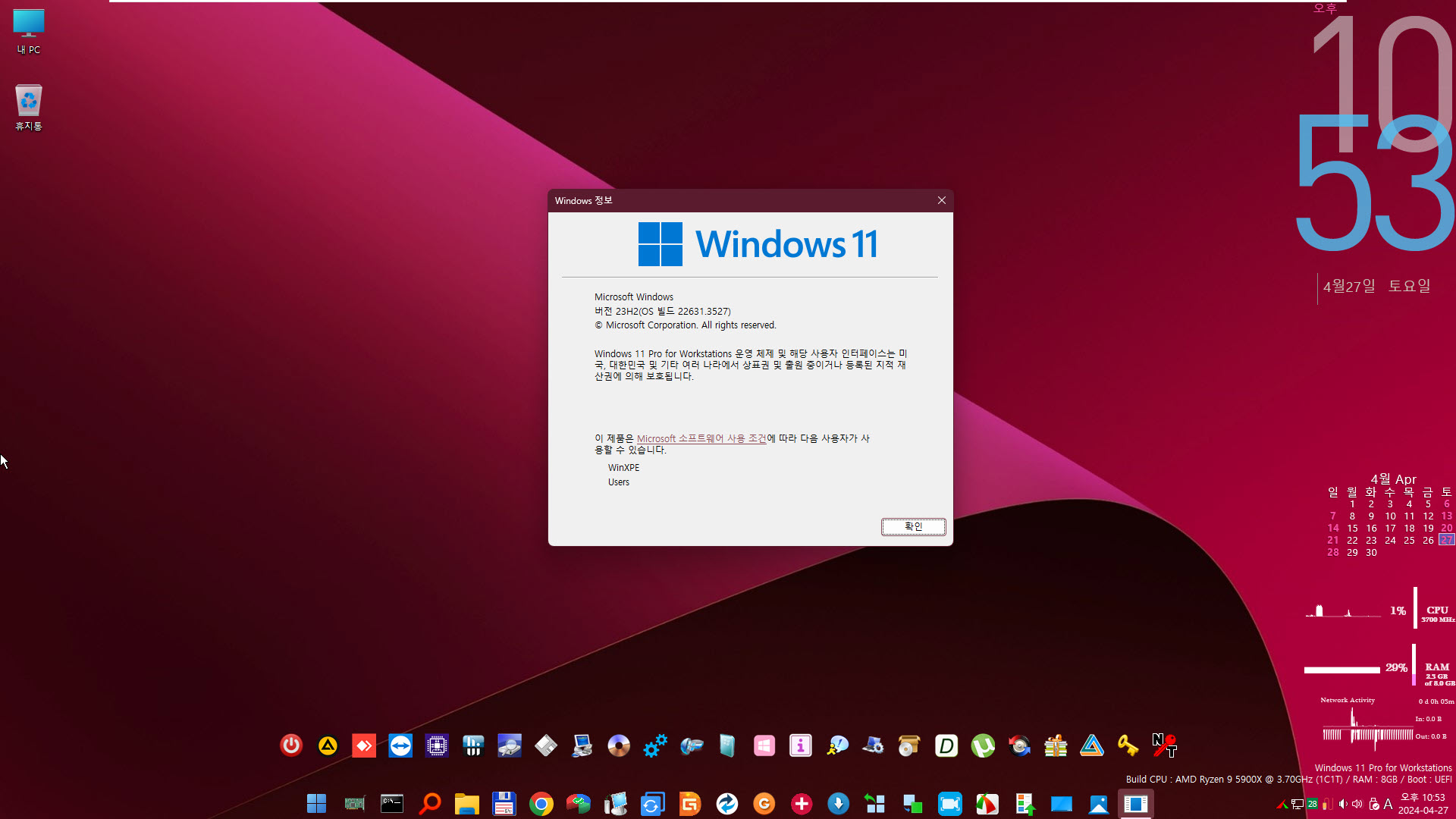Viewport: 1456px width, 819px height.
Task: Launch uTorrent from the dock
Action: (x=983, y=746)
